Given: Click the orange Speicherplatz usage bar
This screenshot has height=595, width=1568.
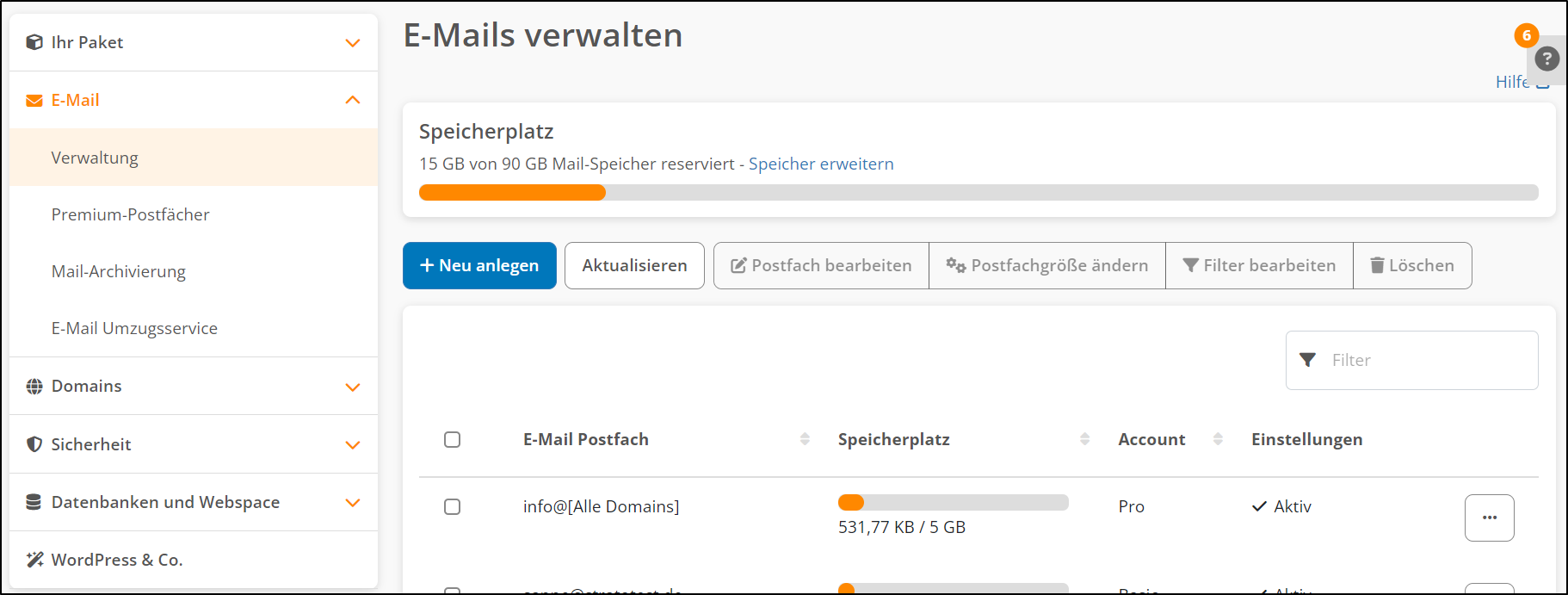Looking at the screenshot, I should point(512,192).
